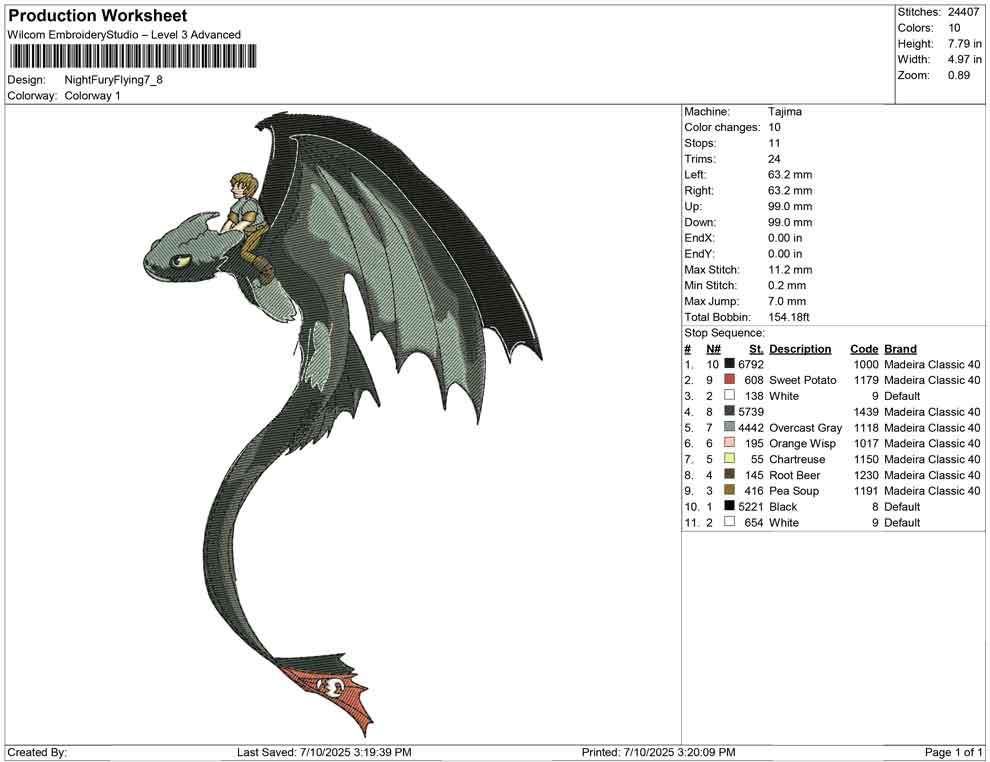Click the Overcast Gray color swatch
This screenshot has height=762, width=990.
[729, 427]
